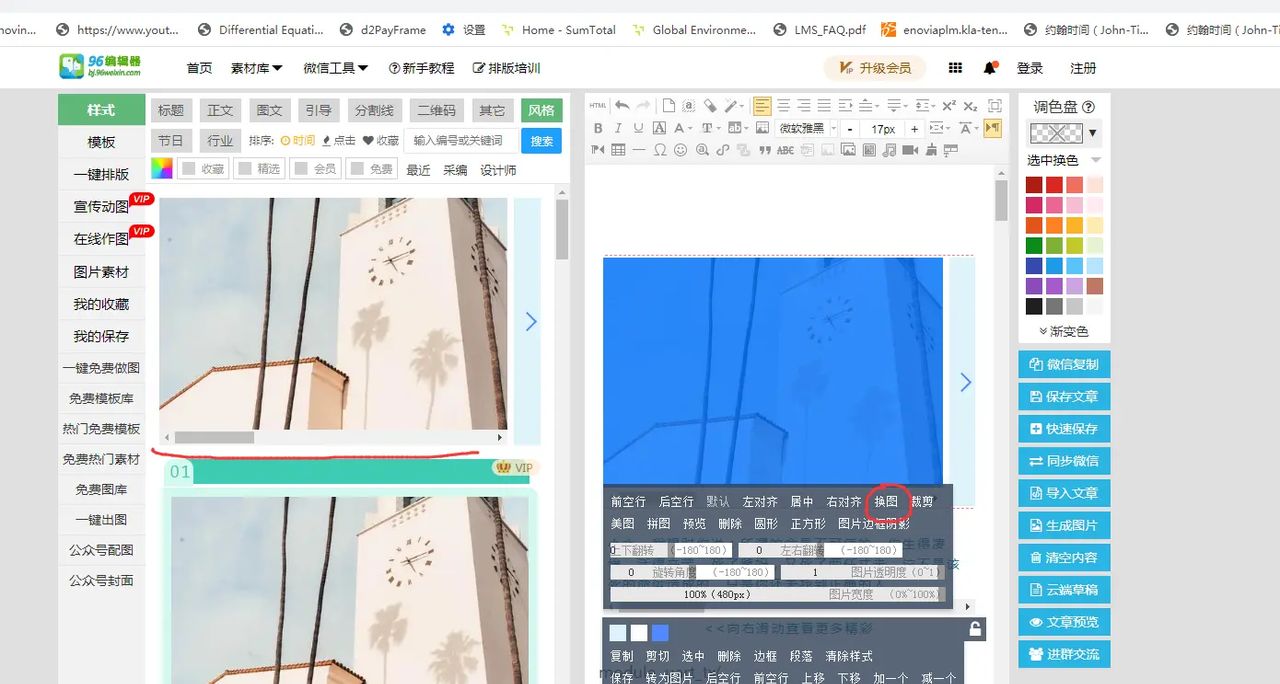Unlock the module editing panel lock icon

tap(975, 626)
